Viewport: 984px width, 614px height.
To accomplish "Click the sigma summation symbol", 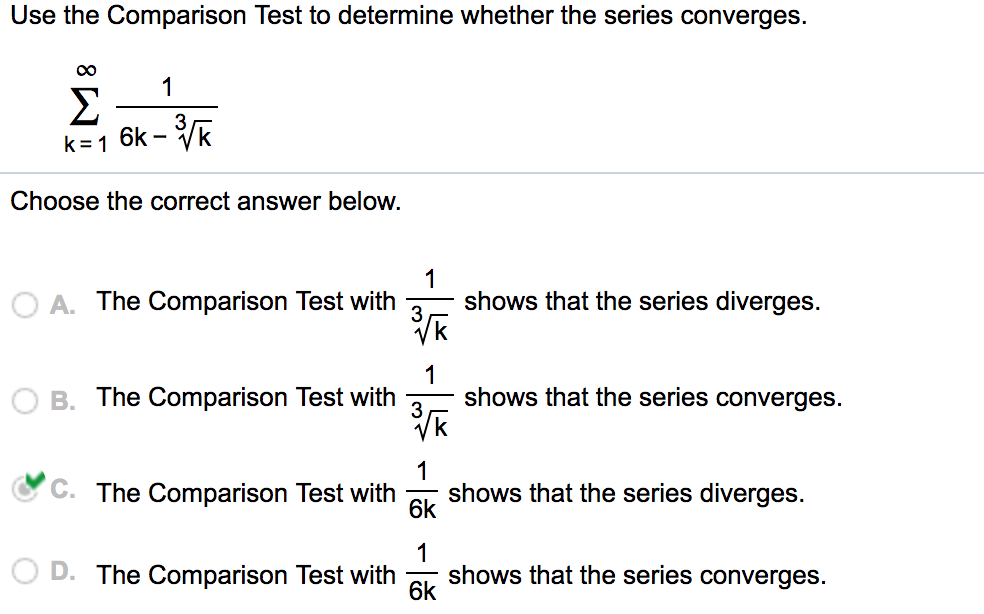I will [x=85, y=105].
